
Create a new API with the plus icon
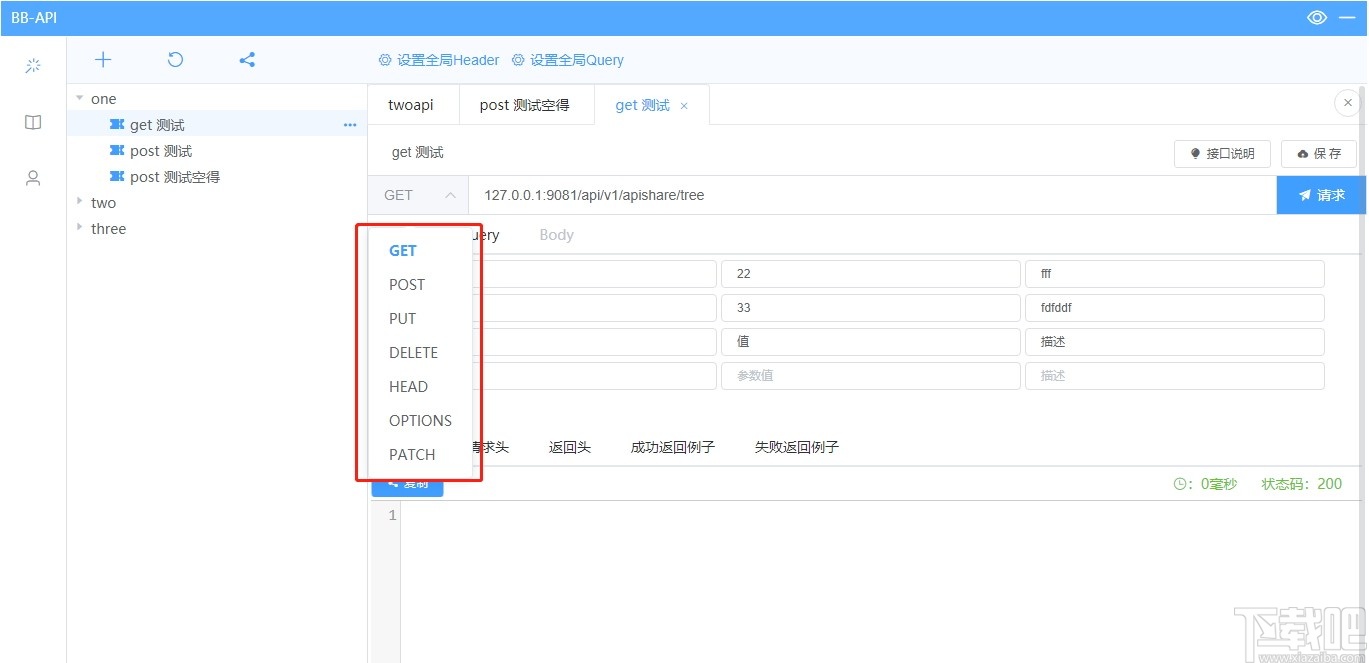tap(102, 59)
